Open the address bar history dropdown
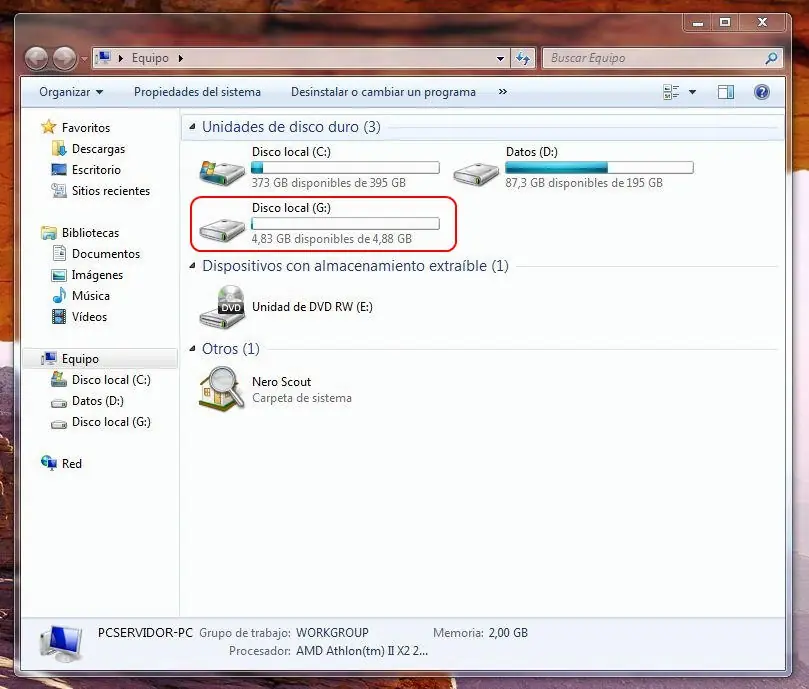The image size is (809, 689). (500, 58)
